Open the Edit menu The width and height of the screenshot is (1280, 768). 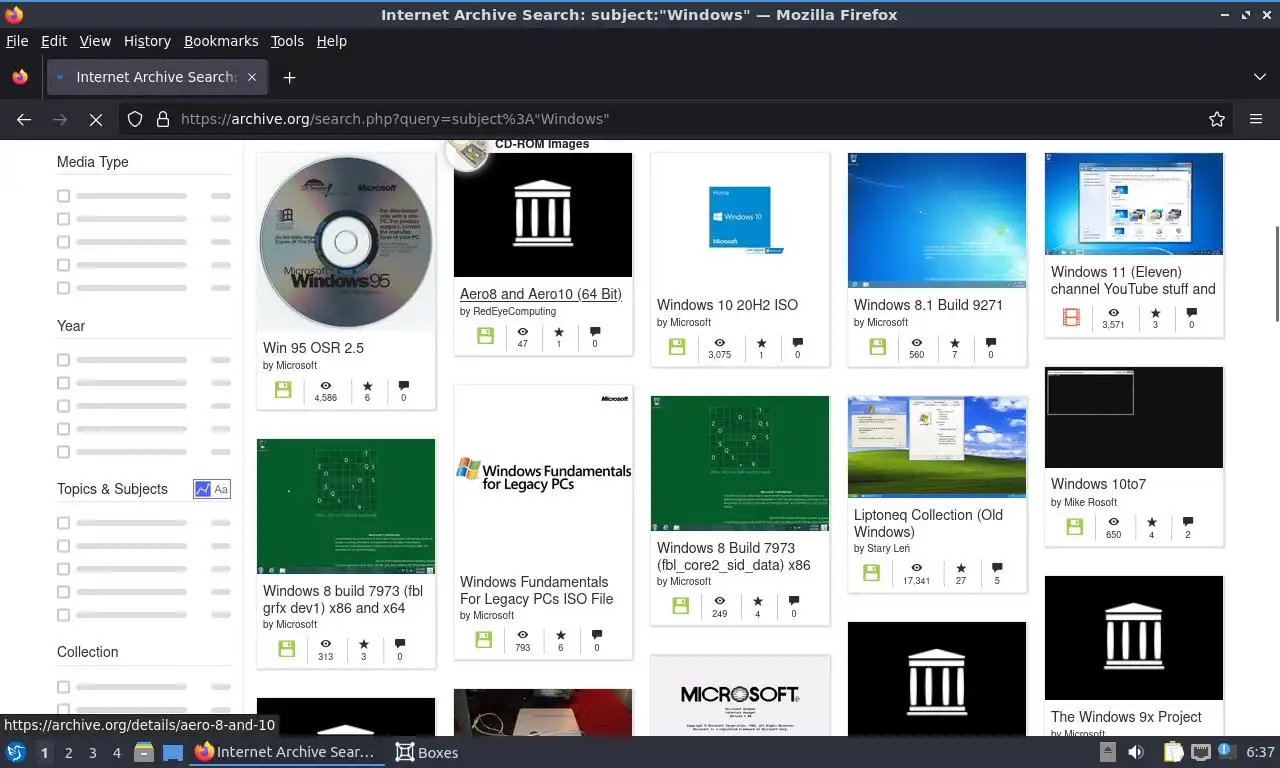54,41
